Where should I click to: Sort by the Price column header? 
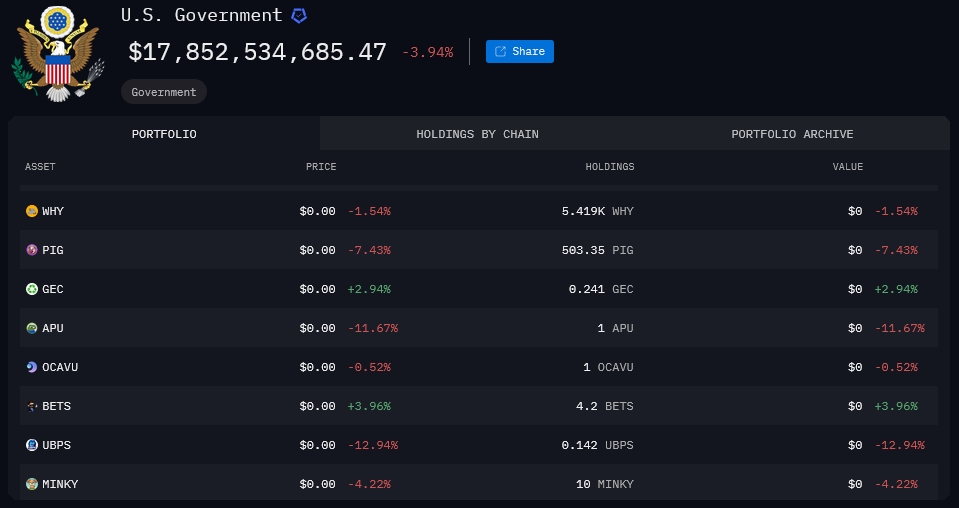coord(321,167)
